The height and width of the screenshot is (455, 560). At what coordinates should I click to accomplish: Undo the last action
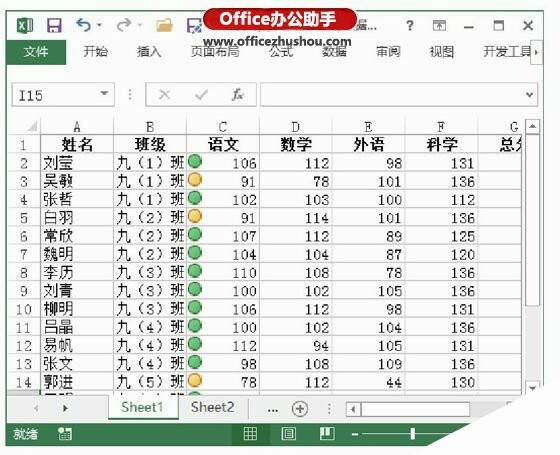(84, 25)
